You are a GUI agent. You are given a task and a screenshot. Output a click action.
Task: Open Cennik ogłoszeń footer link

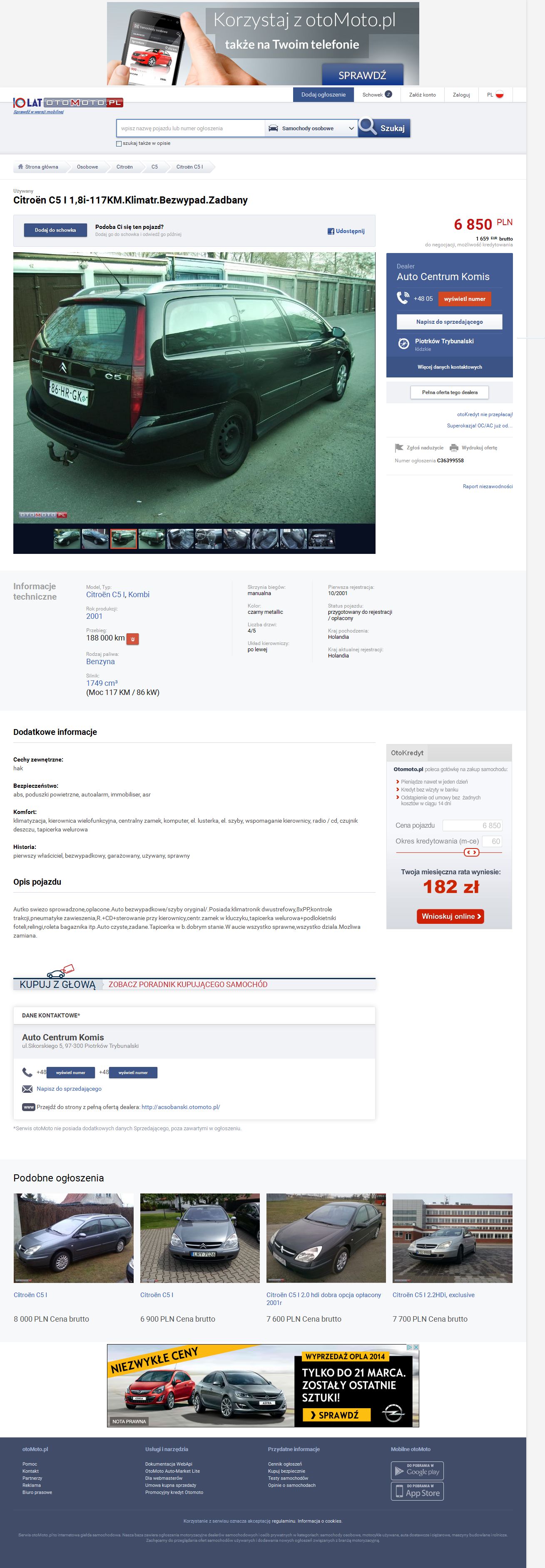[x=285, y=1464]
